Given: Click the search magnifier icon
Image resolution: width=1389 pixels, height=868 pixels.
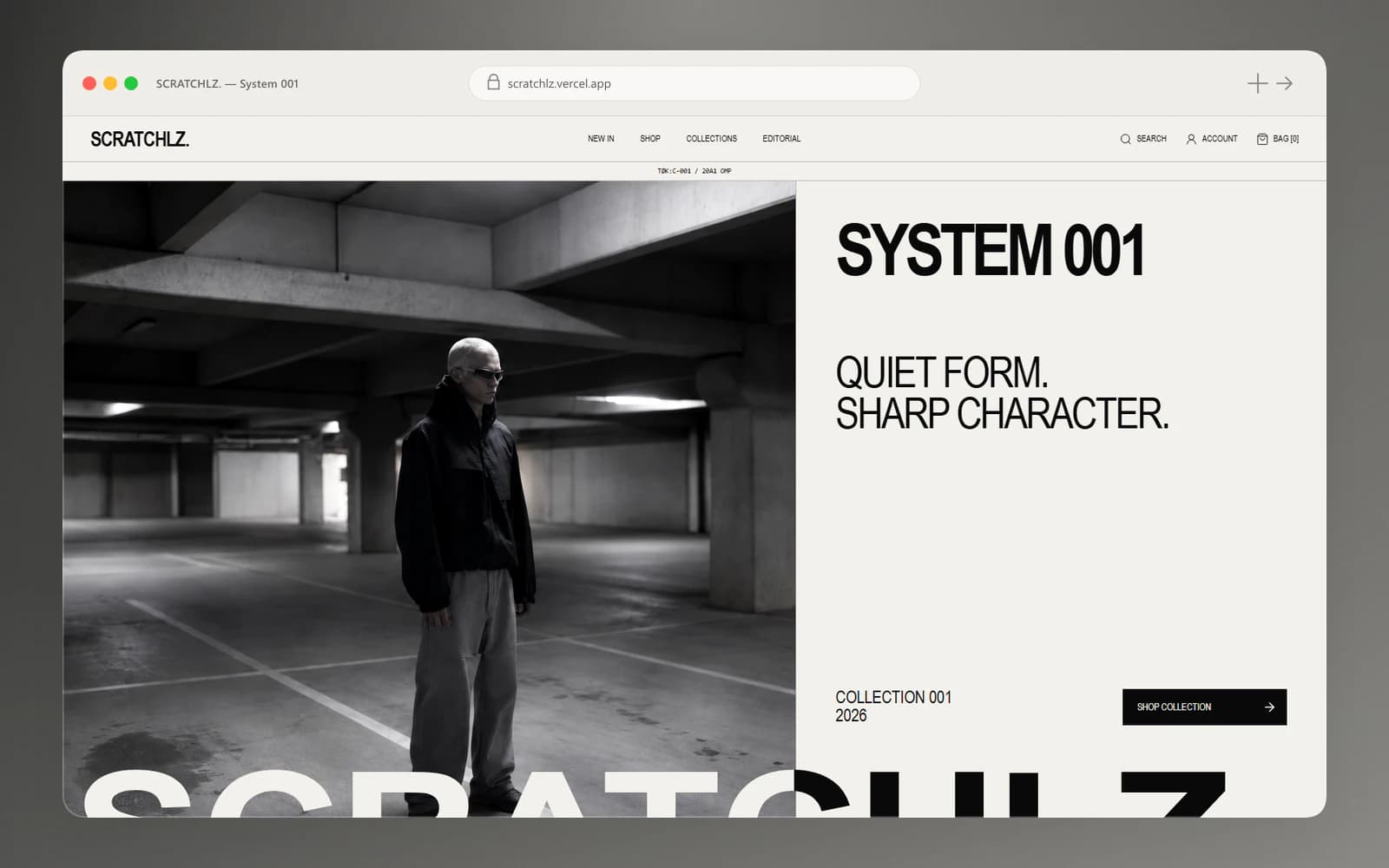Looking at the screenshot, I should (1125, 139).
